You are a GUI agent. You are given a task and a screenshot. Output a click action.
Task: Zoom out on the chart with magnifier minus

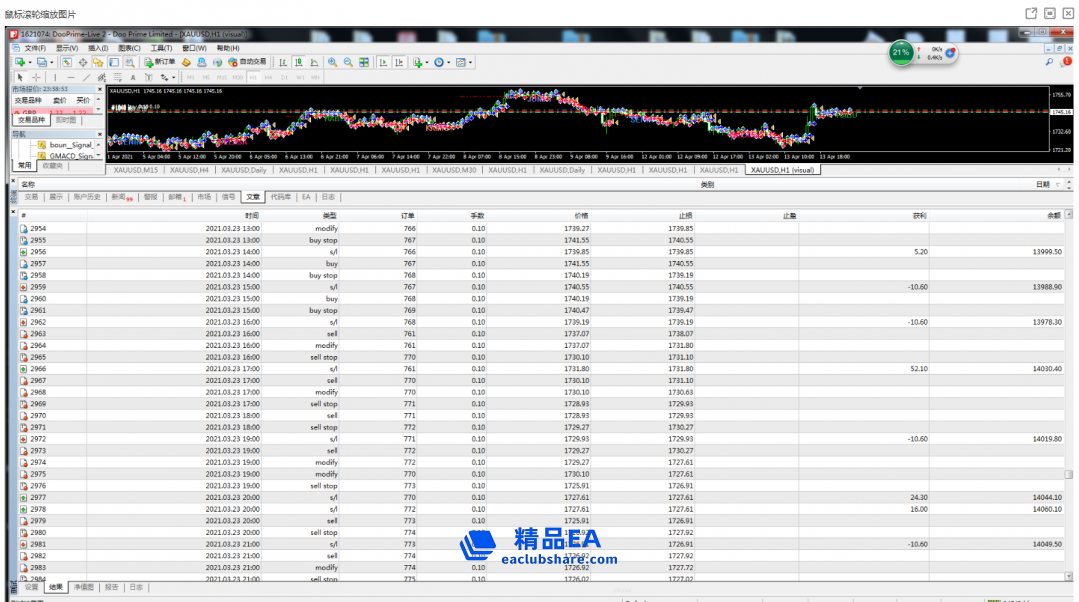(x=348, y=62)
